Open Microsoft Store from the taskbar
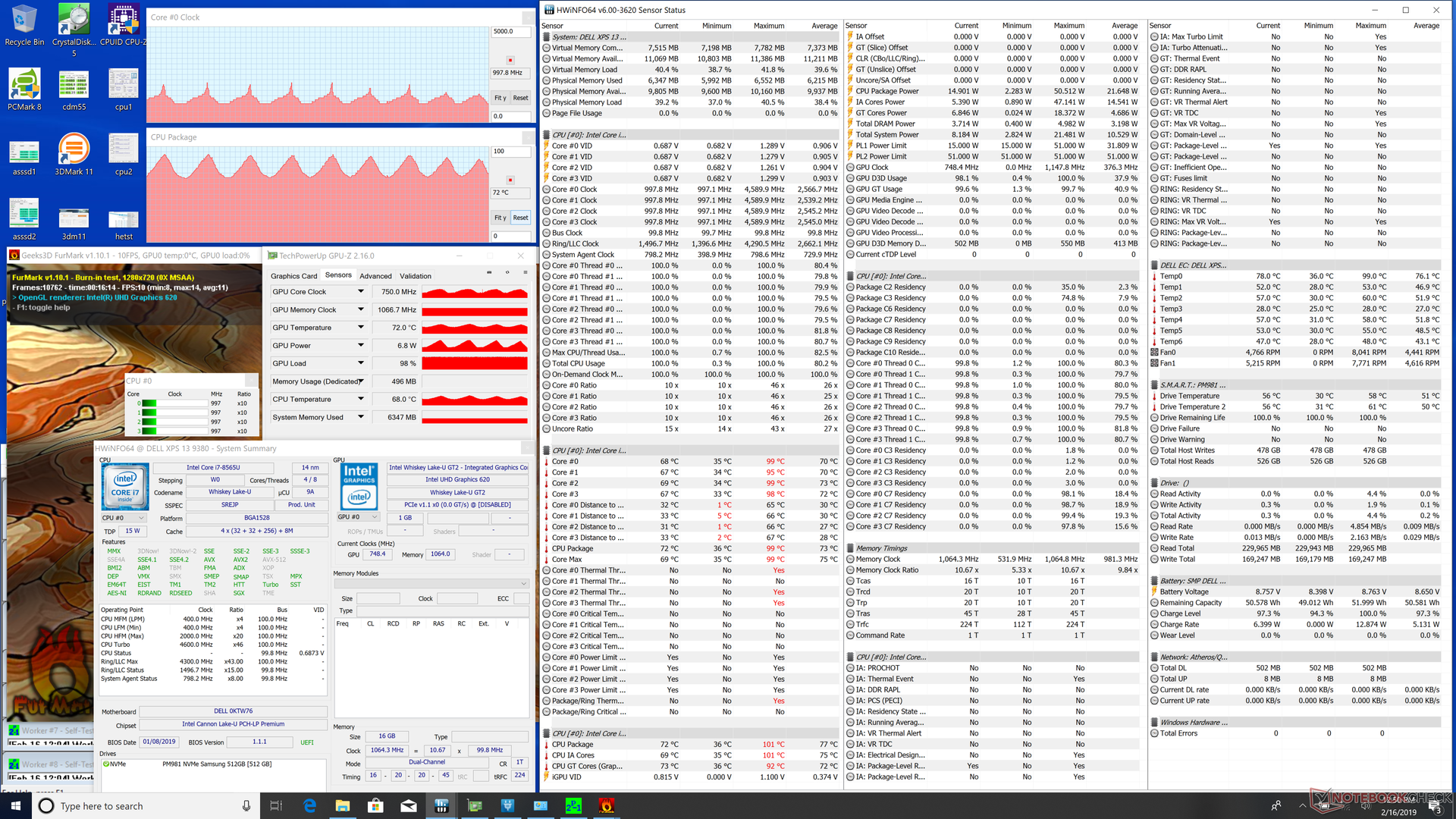This screenshot has height=819, width=1456. point(375,805)
